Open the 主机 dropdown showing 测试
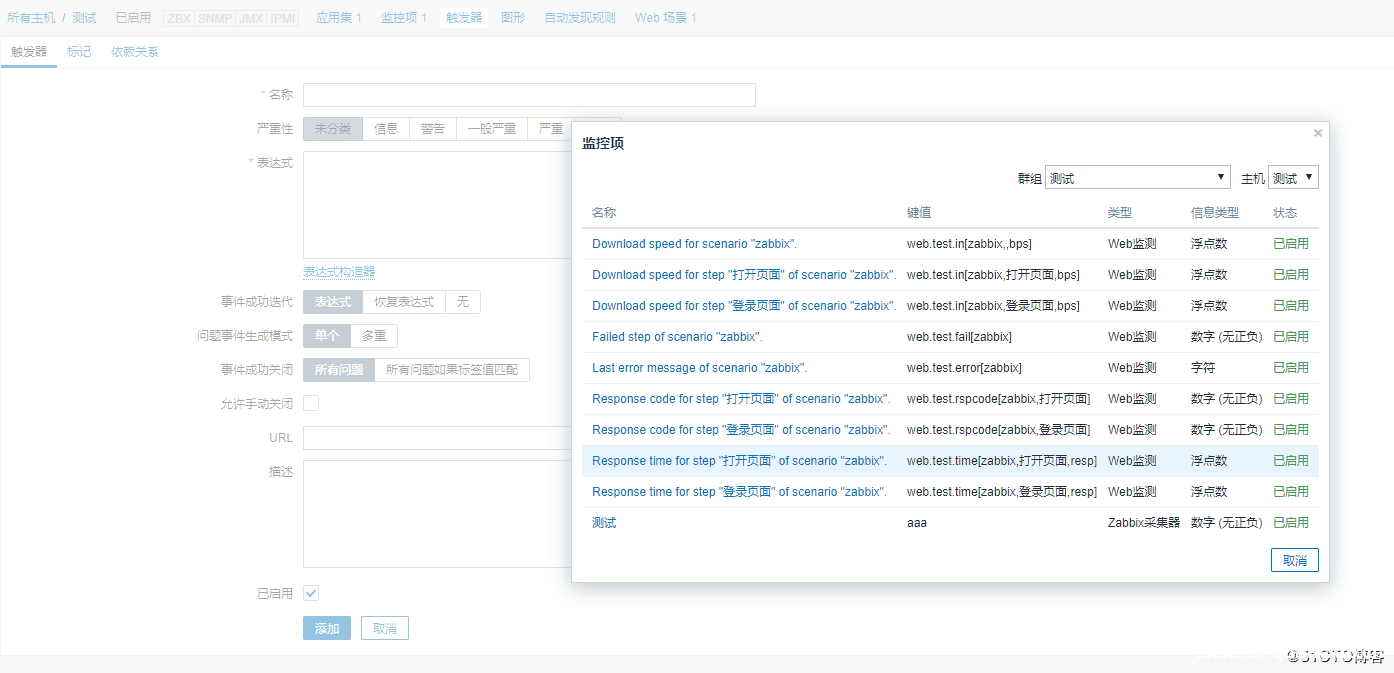The image size is (1394, 673). pos(1293,177)
